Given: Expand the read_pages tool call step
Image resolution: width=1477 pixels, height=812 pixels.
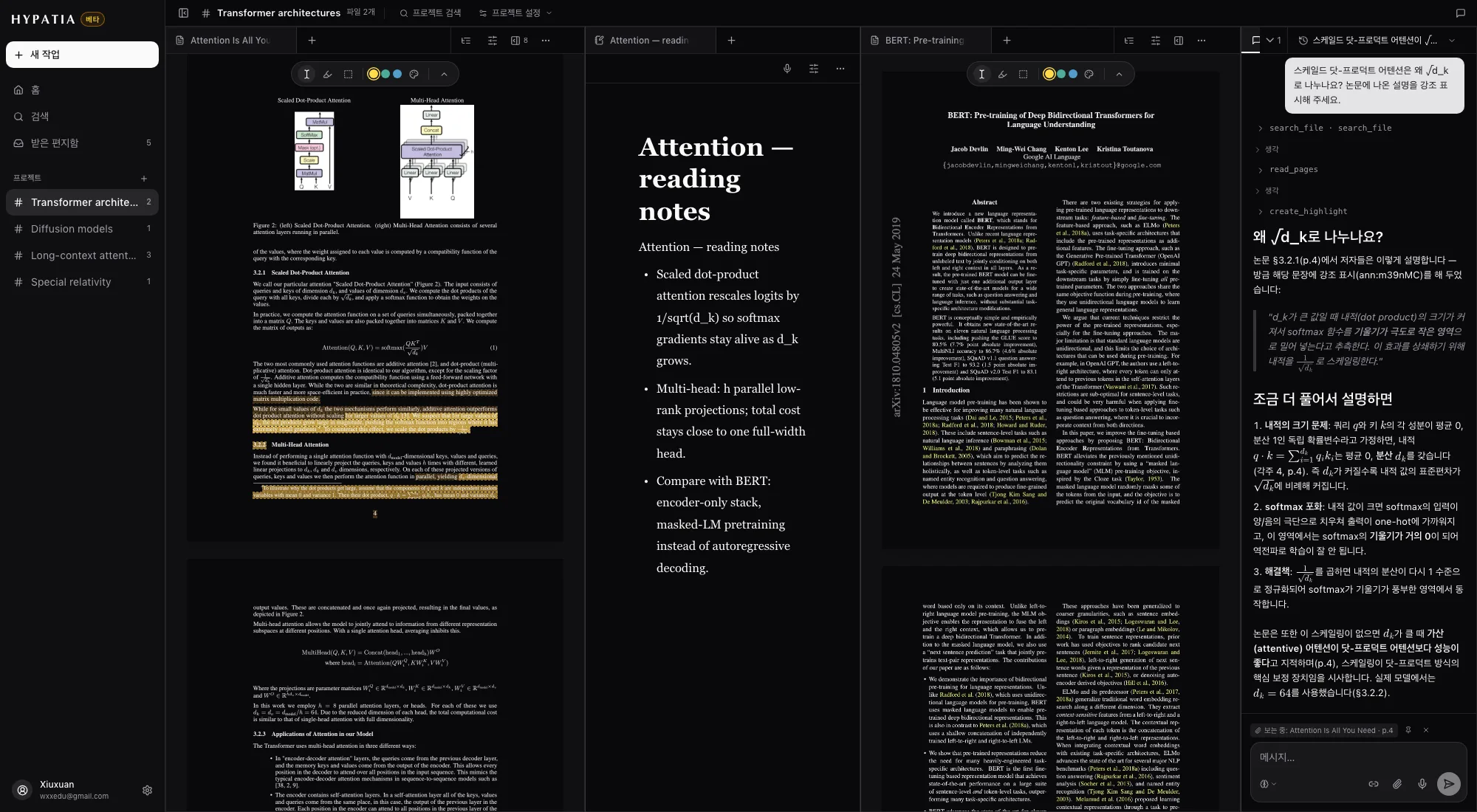Looking at the screenshot, I should [1287, 169].
